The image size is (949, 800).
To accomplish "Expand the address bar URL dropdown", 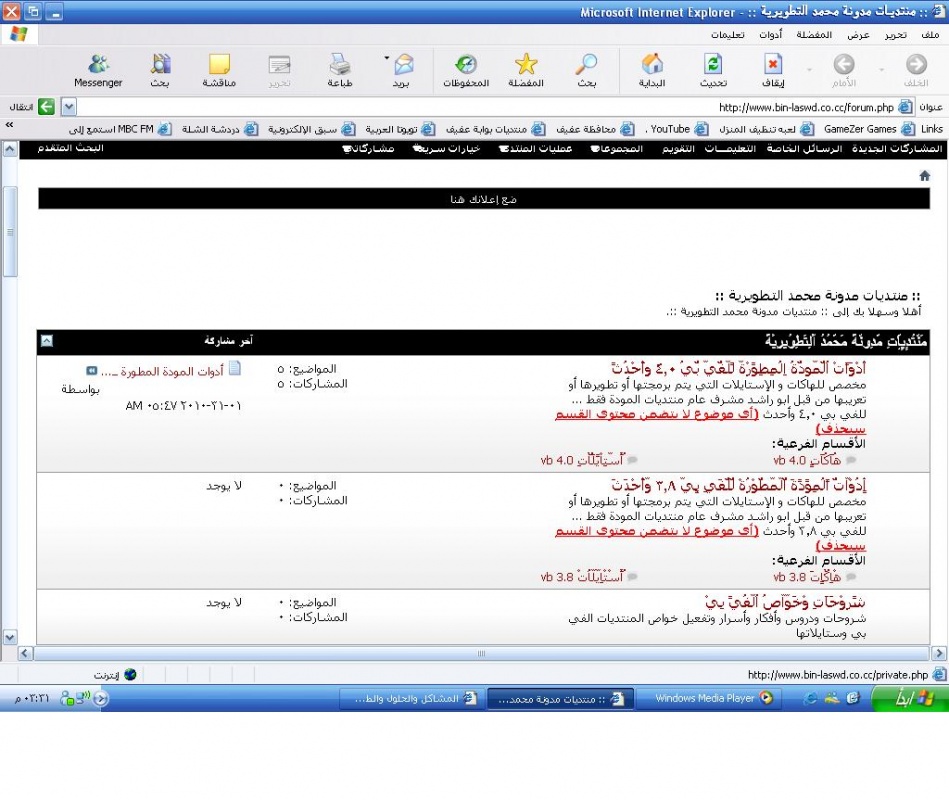I will [69, 107].
